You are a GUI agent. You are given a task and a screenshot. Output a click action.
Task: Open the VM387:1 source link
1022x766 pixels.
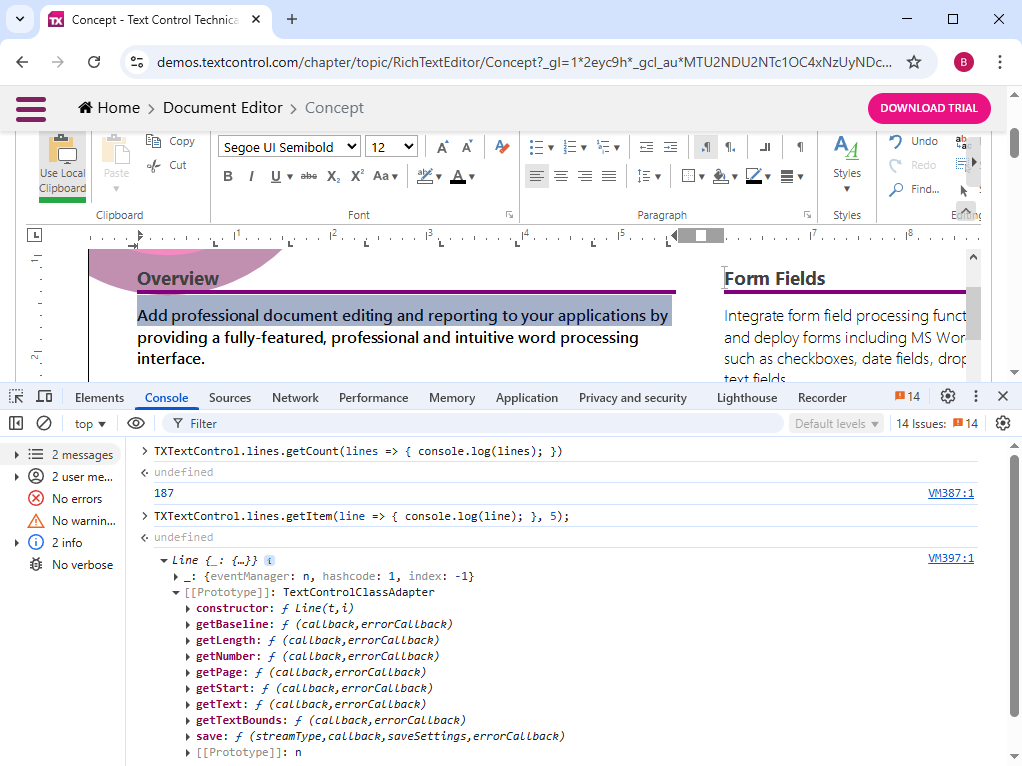click(x=950, y=493)
